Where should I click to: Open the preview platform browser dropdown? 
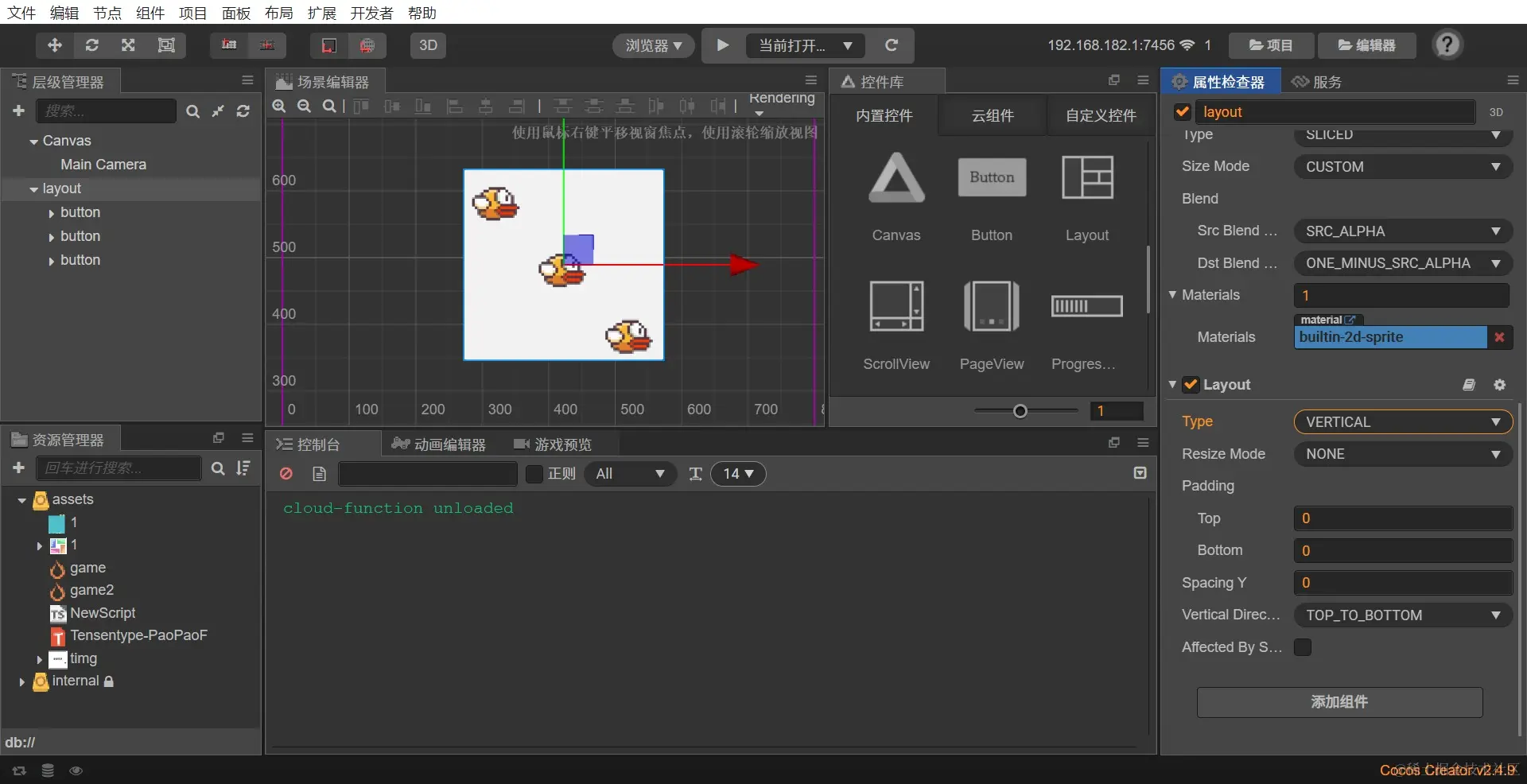pyautogui.click(x=653, y=45)
